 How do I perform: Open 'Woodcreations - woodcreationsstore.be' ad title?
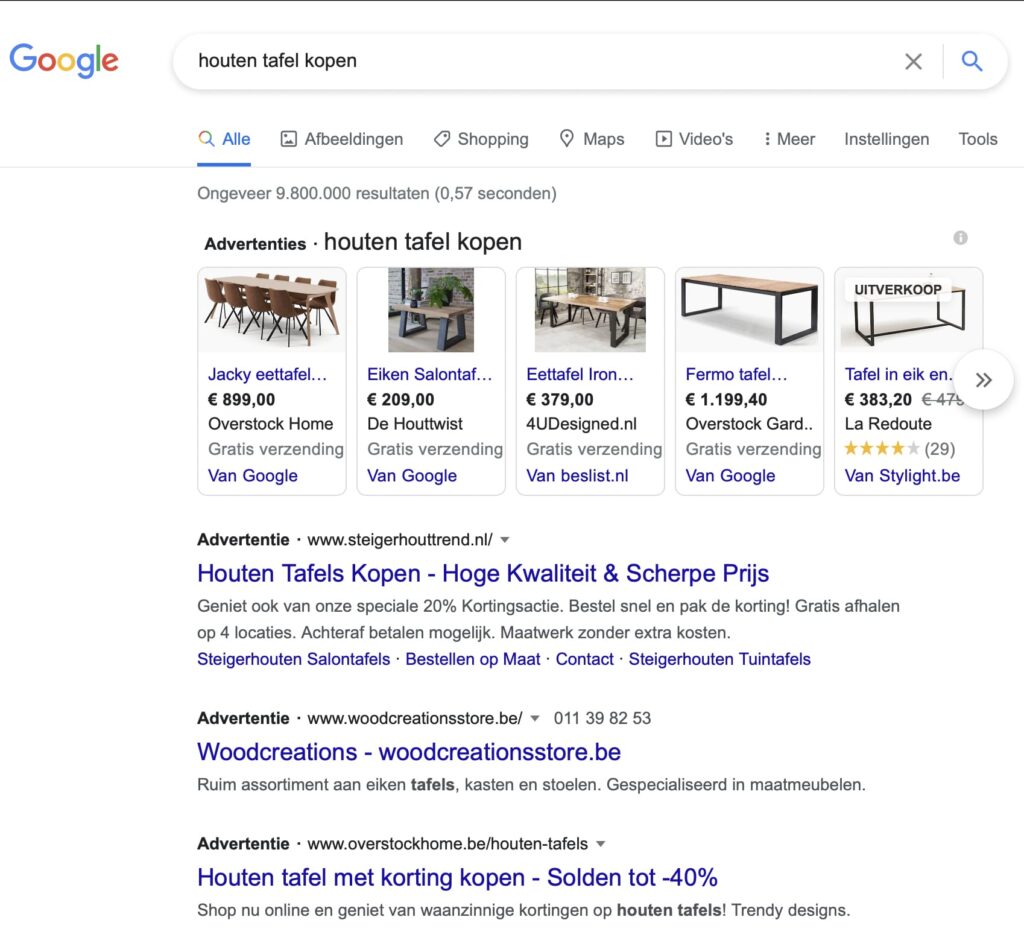click(x=409, y=751)
